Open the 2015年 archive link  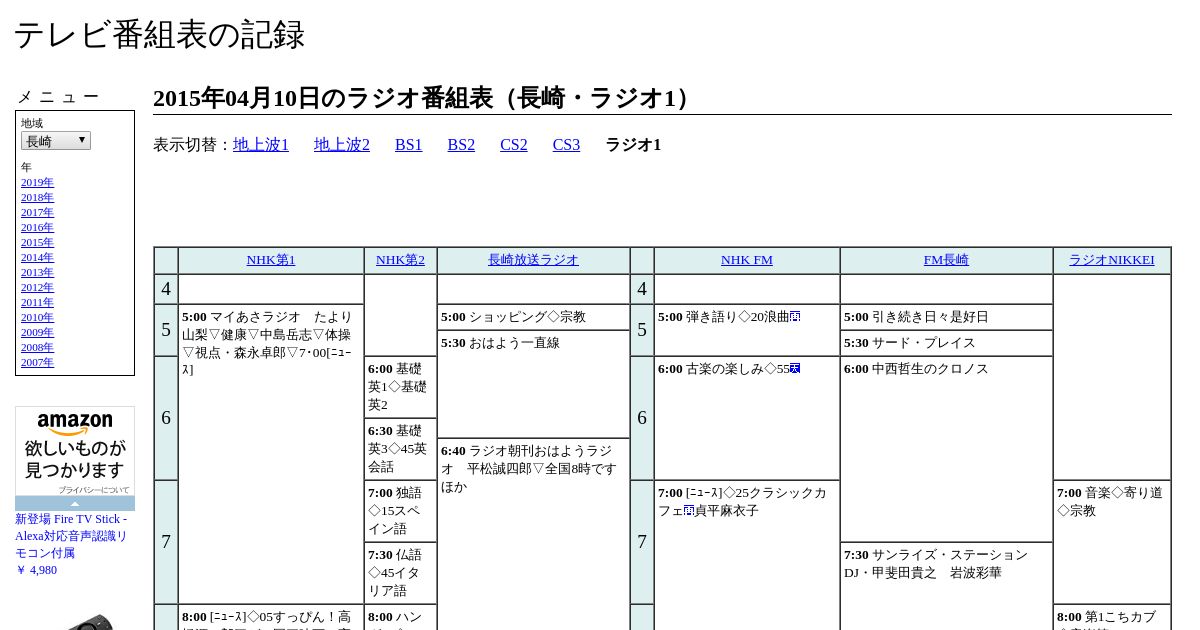click(x=37, y=242)
